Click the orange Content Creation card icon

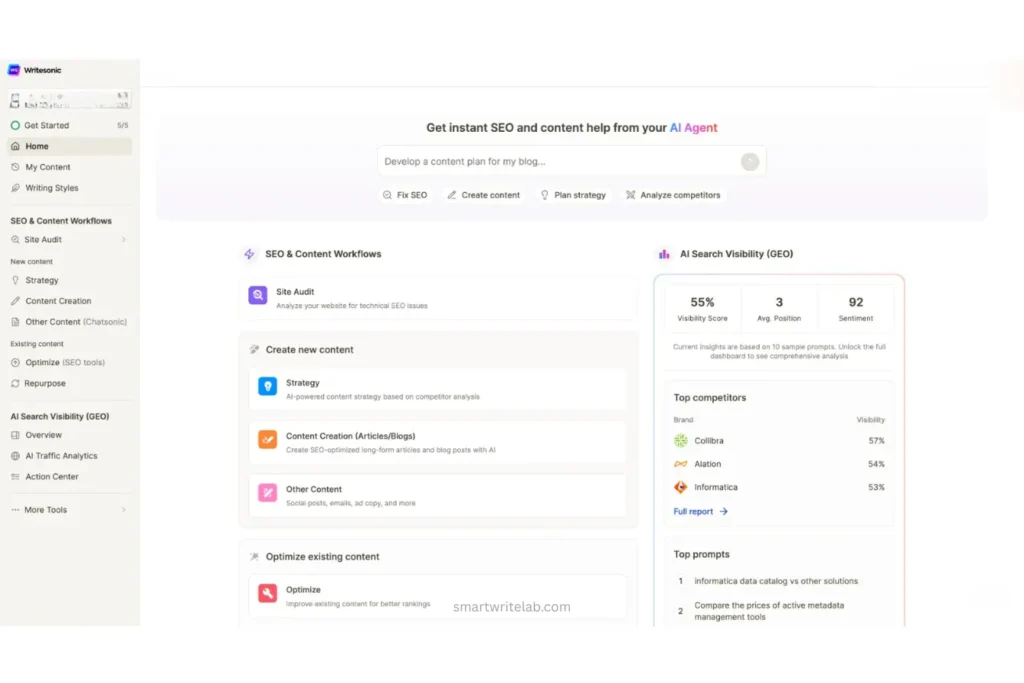[268, 439]
